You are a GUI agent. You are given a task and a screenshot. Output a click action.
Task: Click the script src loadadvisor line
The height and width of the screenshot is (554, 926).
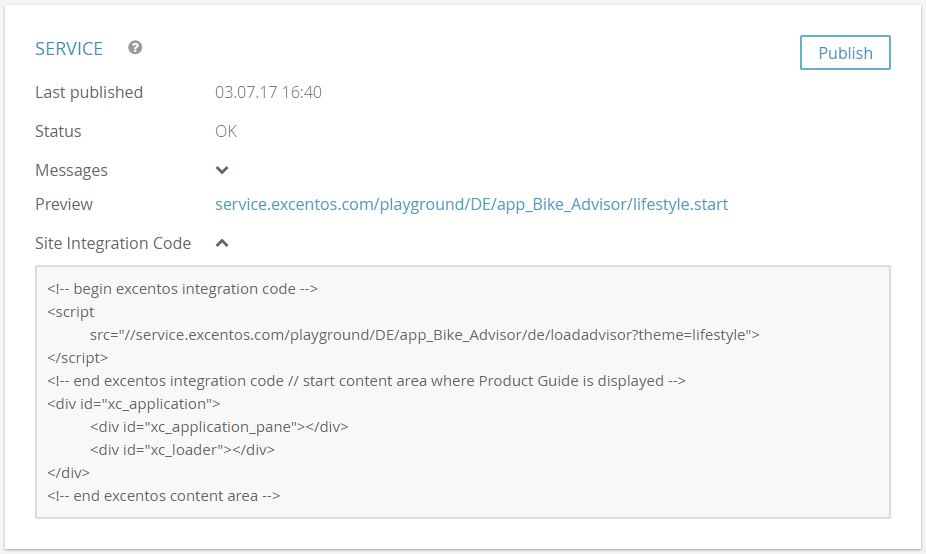coord(425,335)
